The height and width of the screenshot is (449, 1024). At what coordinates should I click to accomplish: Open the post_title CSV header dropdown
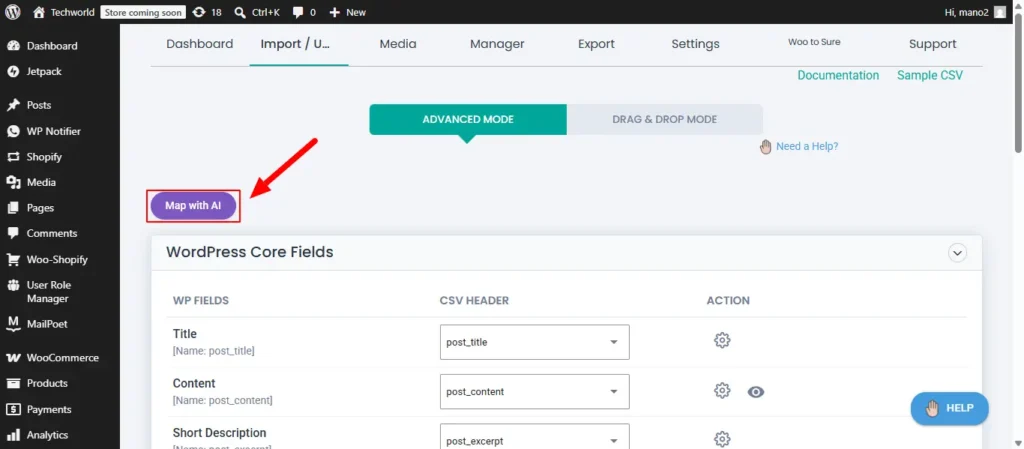[535, 342]
